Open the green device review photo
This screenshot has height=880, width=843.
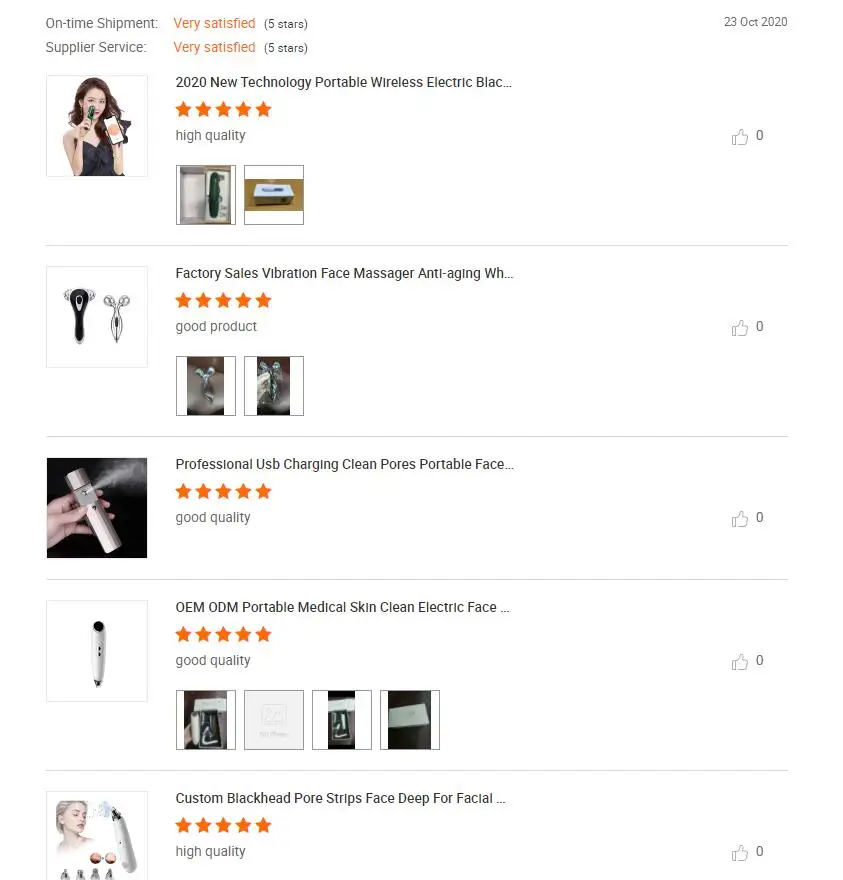[x=206, y=195]
